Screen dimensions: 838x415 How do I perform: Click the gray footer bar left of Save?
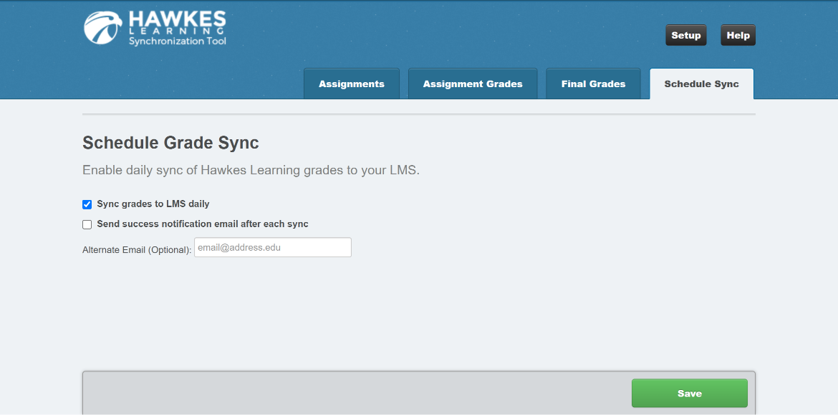(350, 393)
